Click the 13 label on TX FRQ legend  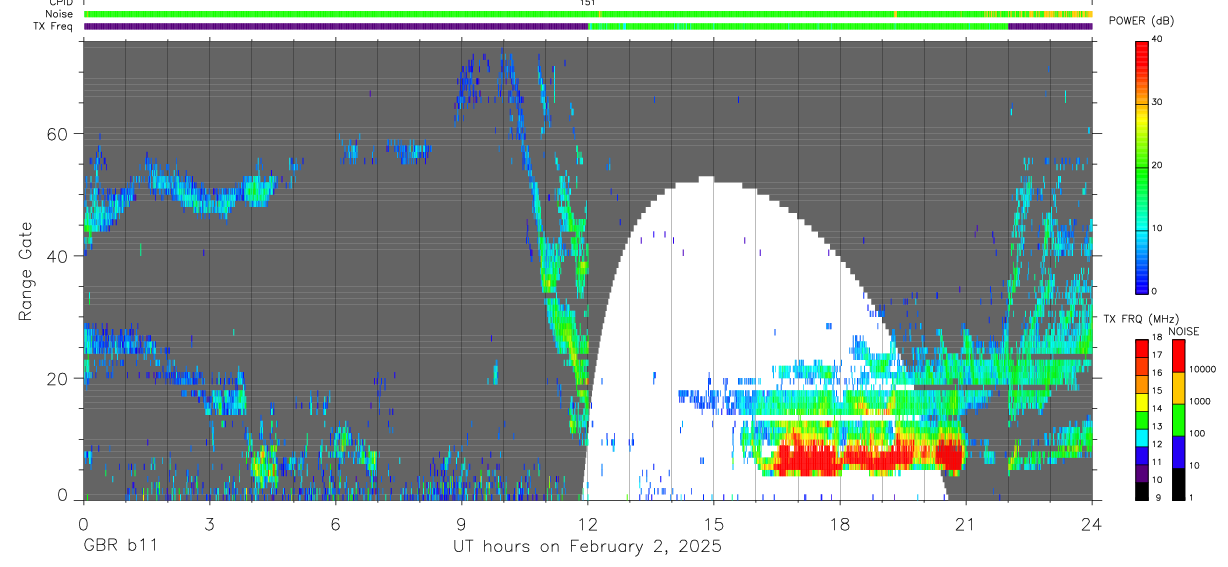pos(1157,427)
